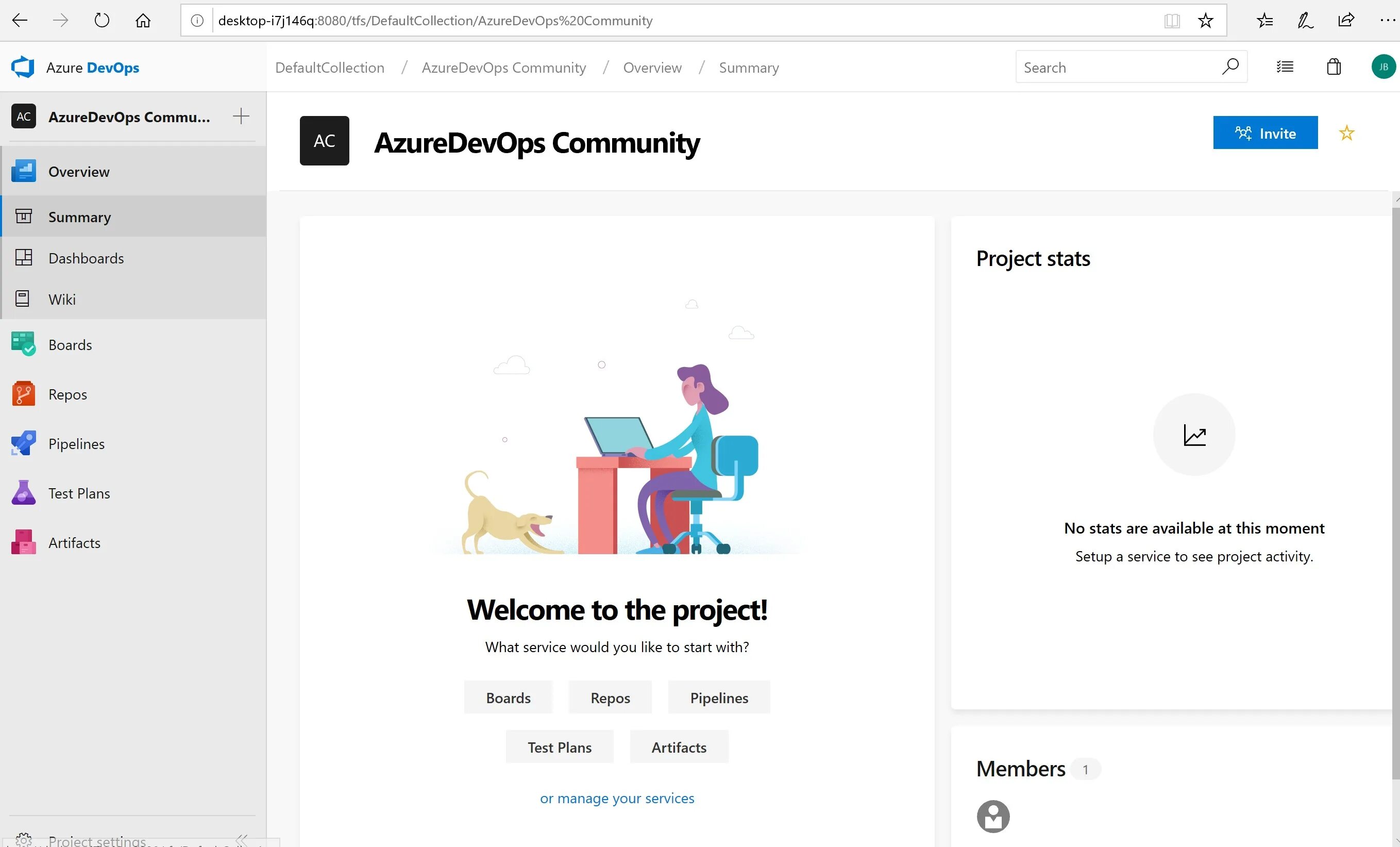Open the work items list icon
The image size is (1400, 847).
click(x=1285, y=67)
